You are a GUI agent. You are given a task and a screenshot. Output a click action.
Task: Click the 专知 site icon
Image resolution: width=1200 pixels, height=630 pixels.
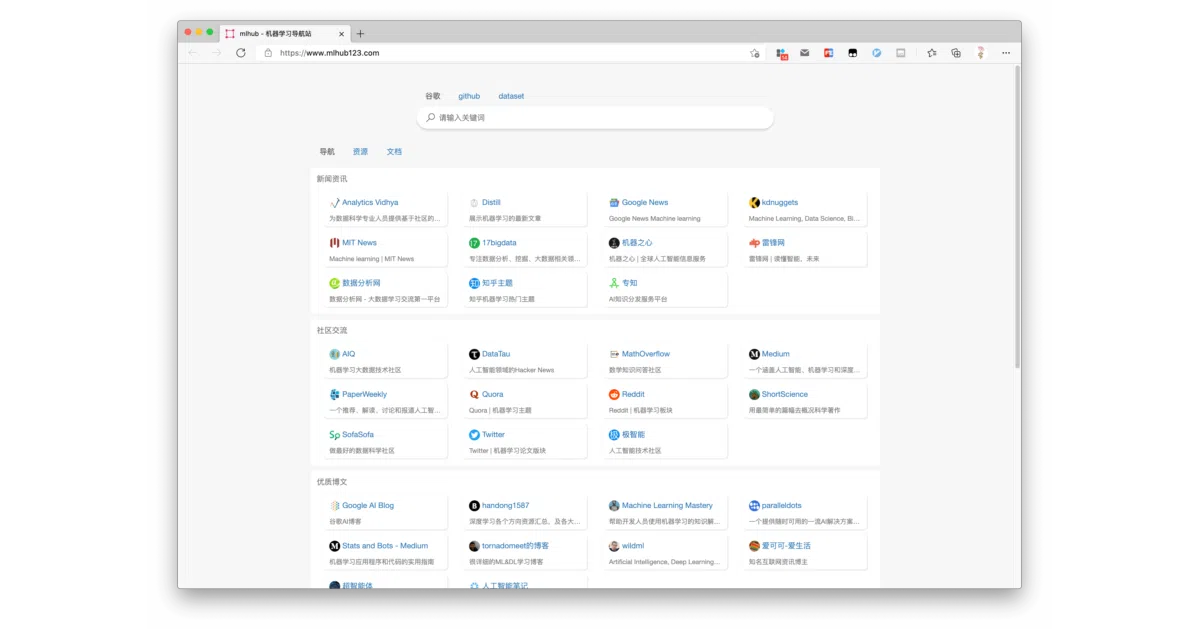[x=614, y=283]
